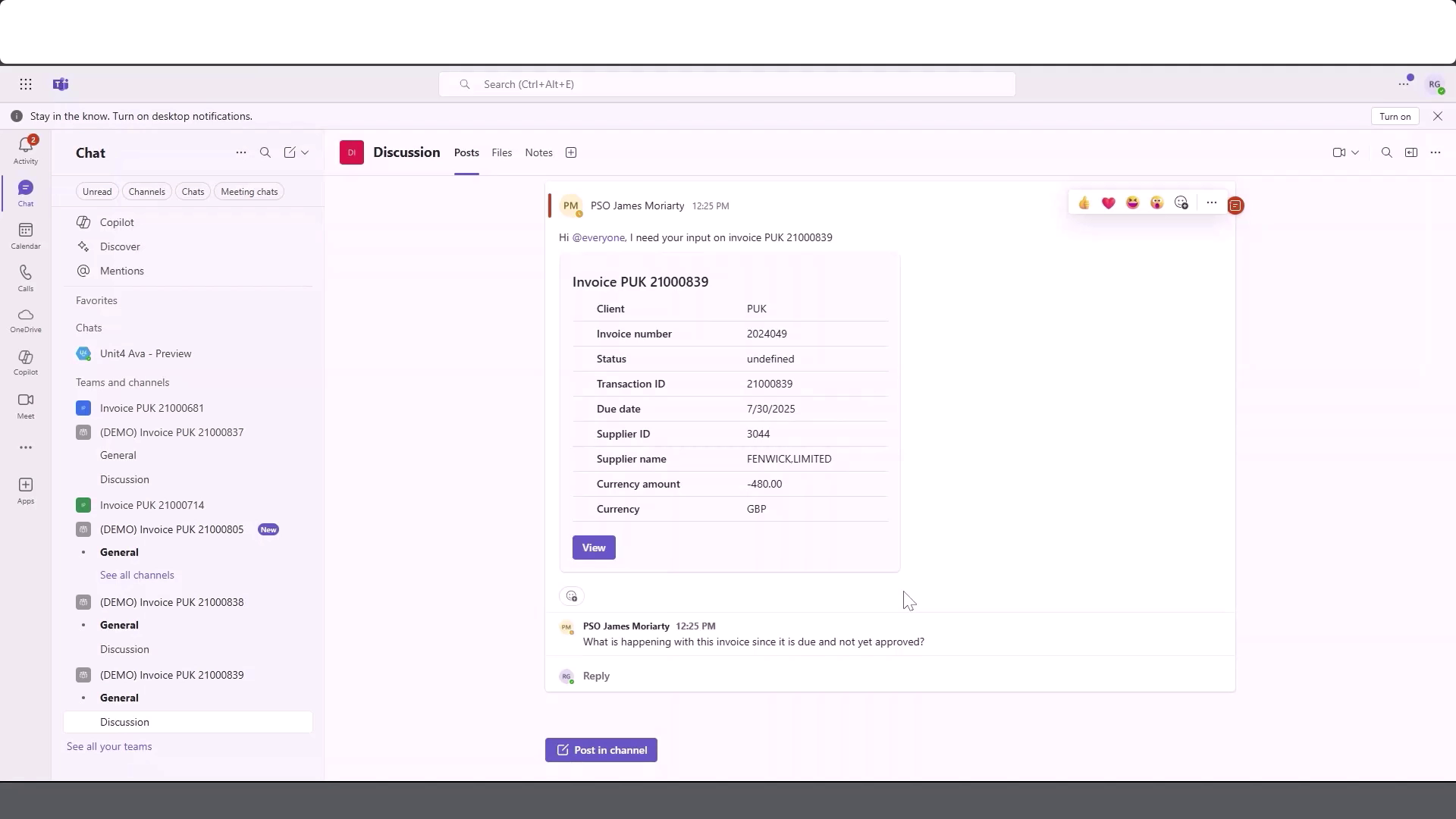Open search within the Discussion channel
The width and height of the screenshot is (1456, 819).
point(1385,152)
